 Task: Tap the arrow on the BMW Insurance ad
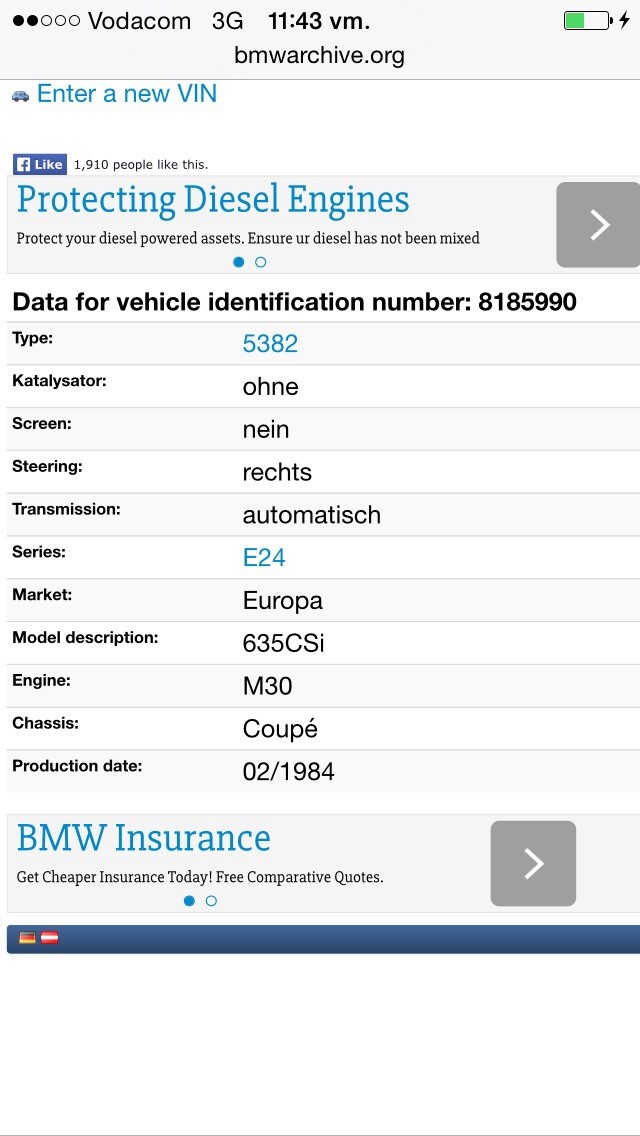coord(533,864)
